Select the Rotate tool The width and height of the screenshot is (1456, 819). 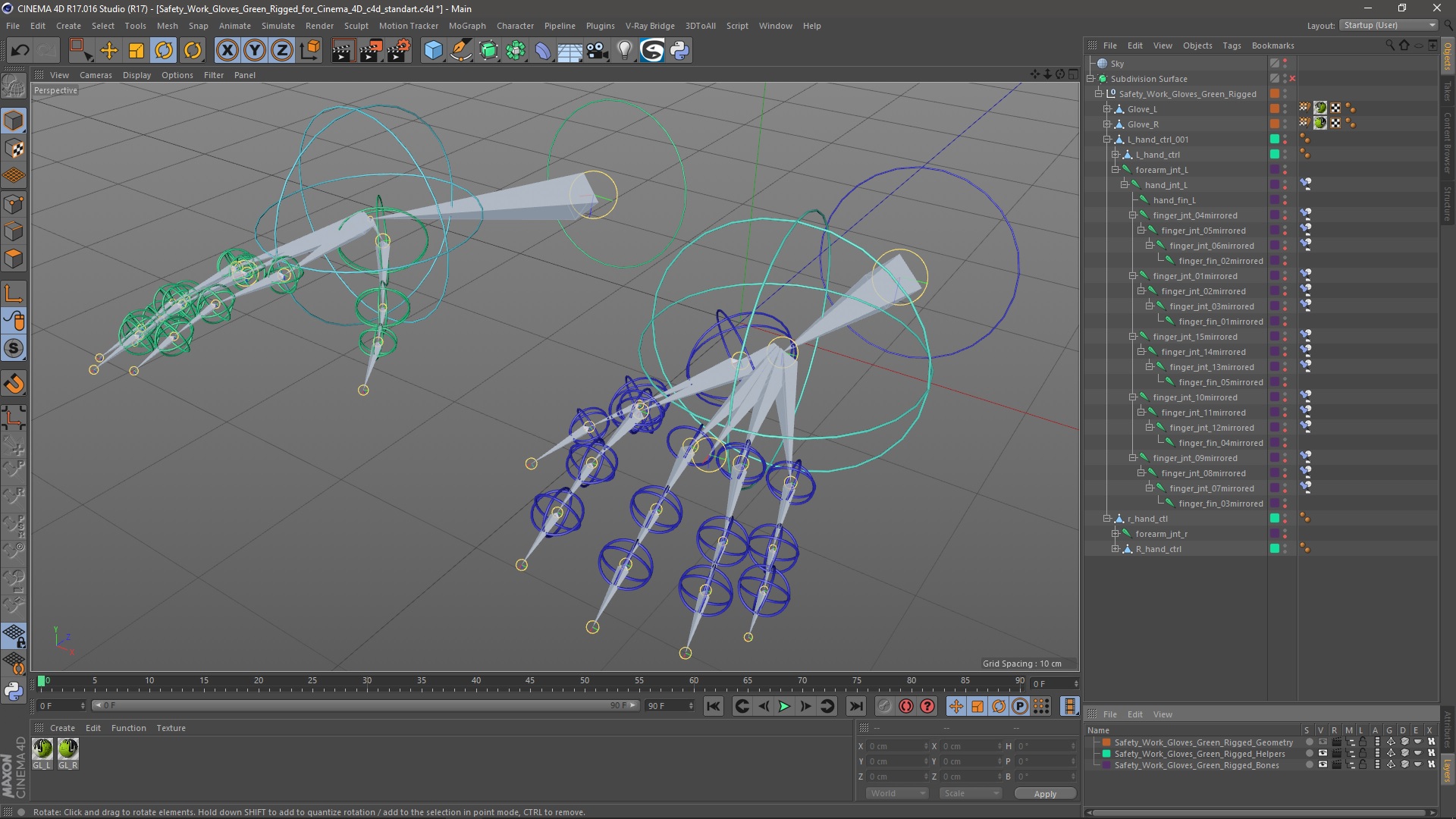(164, 51)
